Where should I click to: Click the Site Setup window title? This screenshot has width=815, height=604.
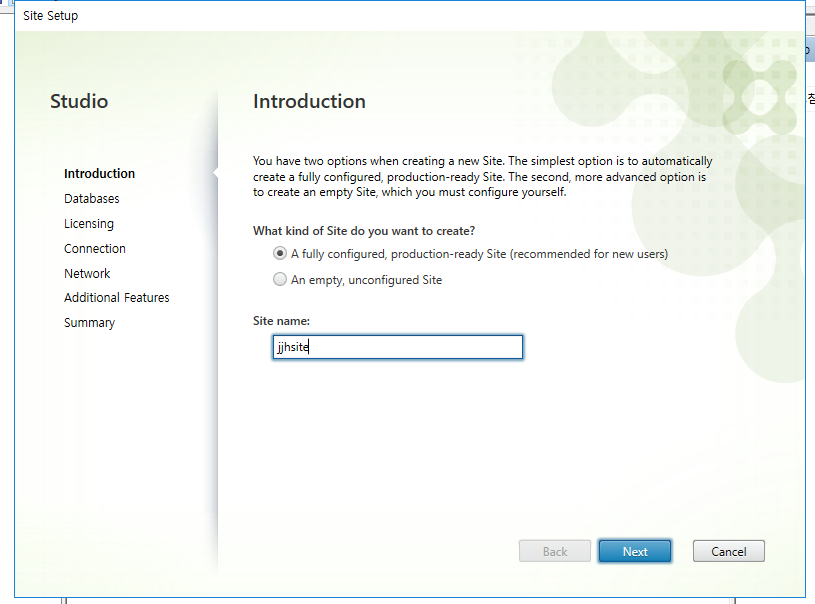click(50, 16)
